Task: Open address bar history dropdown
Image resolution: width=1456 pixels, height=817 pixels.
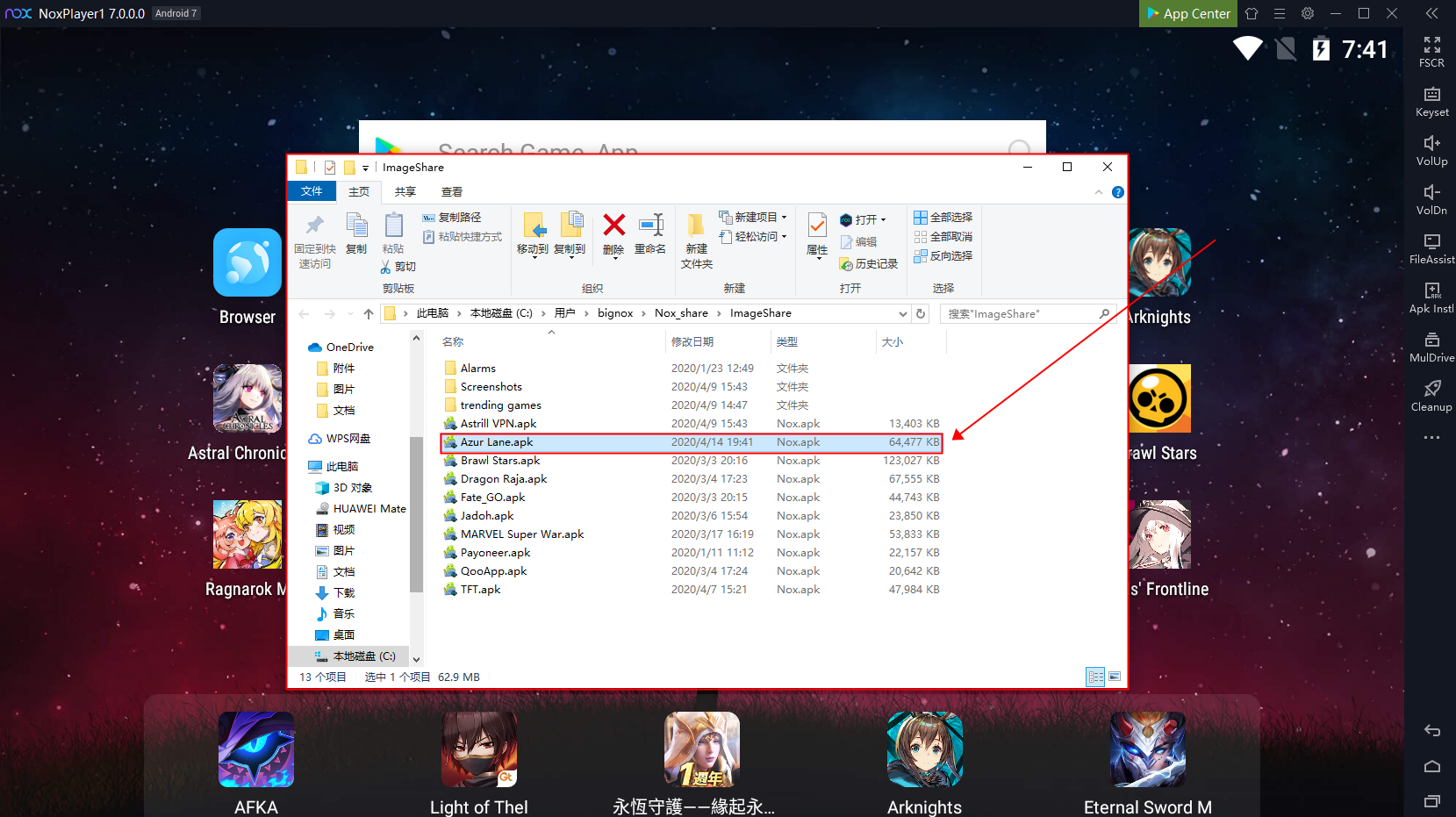Action: [903, 313]
